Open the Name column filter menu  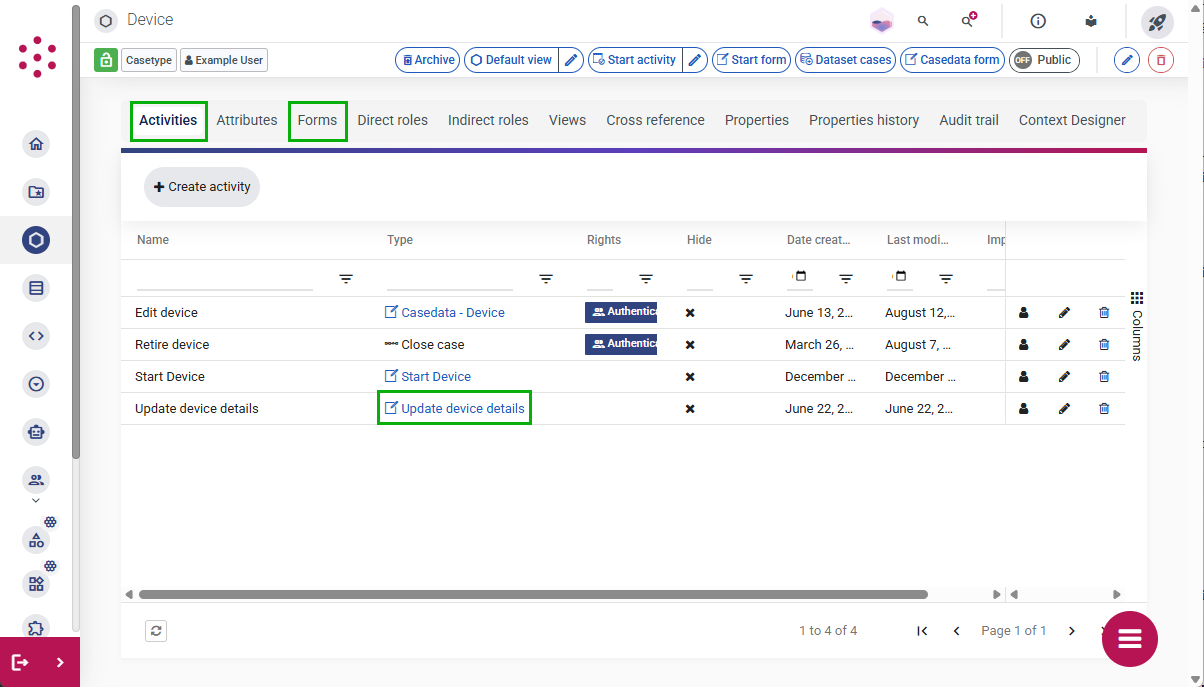[346, 279]
